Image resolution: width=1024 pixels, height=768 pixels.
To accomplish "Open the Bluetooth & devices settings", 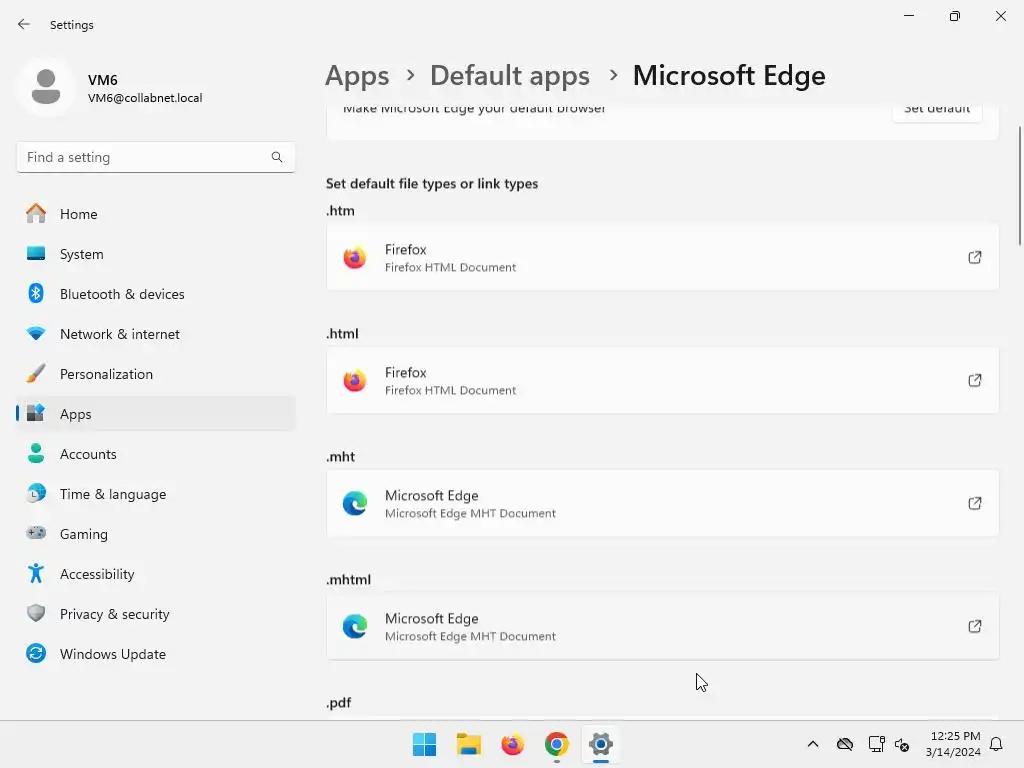I will [122, 294].
